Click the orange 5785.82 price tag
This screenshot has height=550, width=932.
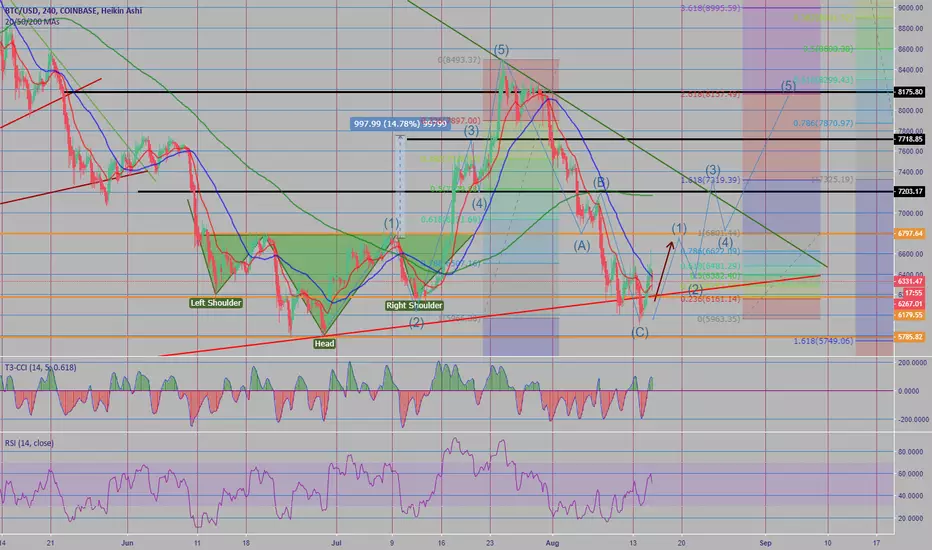click(x=909, y=337)
